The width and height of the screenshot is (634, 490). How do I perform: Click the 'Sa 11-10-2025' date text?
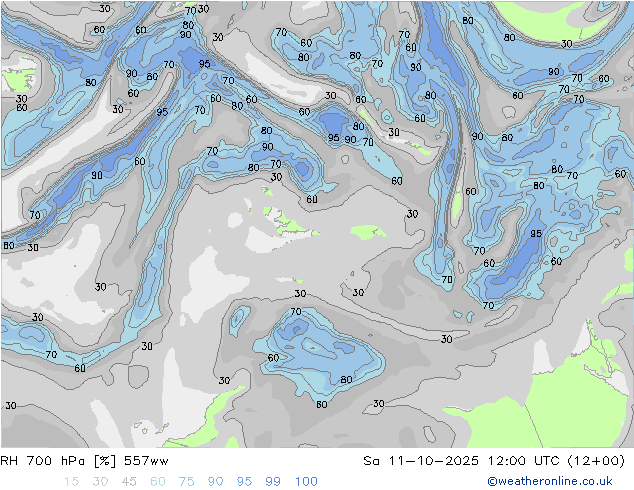point(421,460)
